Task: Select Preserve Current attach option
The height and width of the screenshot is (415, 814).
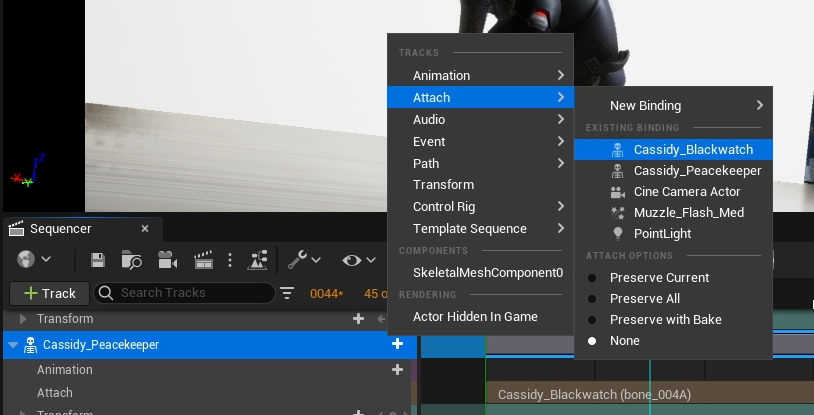Action: (x=673, y=277)
